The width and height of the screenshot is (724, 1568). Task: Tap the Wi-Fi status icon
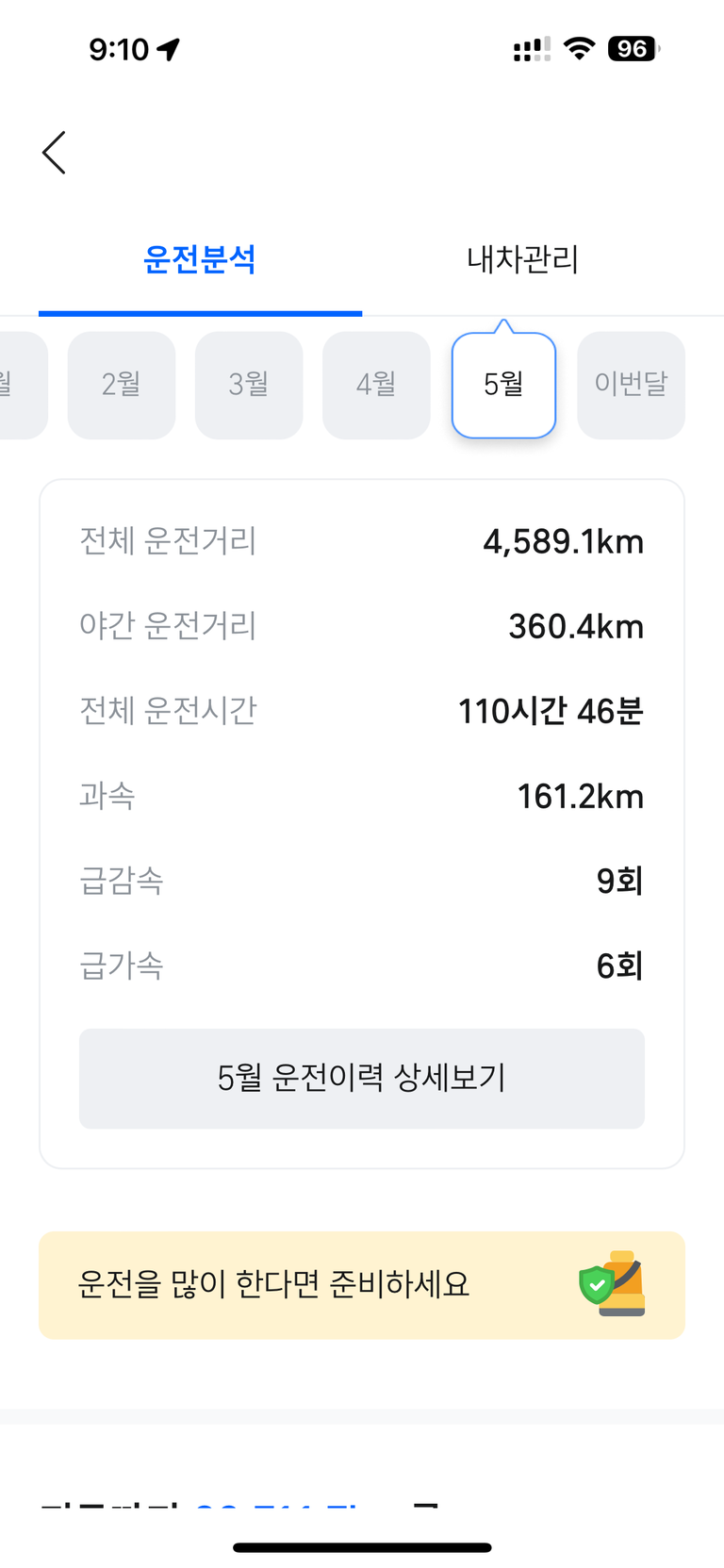[x=579, y=48]
